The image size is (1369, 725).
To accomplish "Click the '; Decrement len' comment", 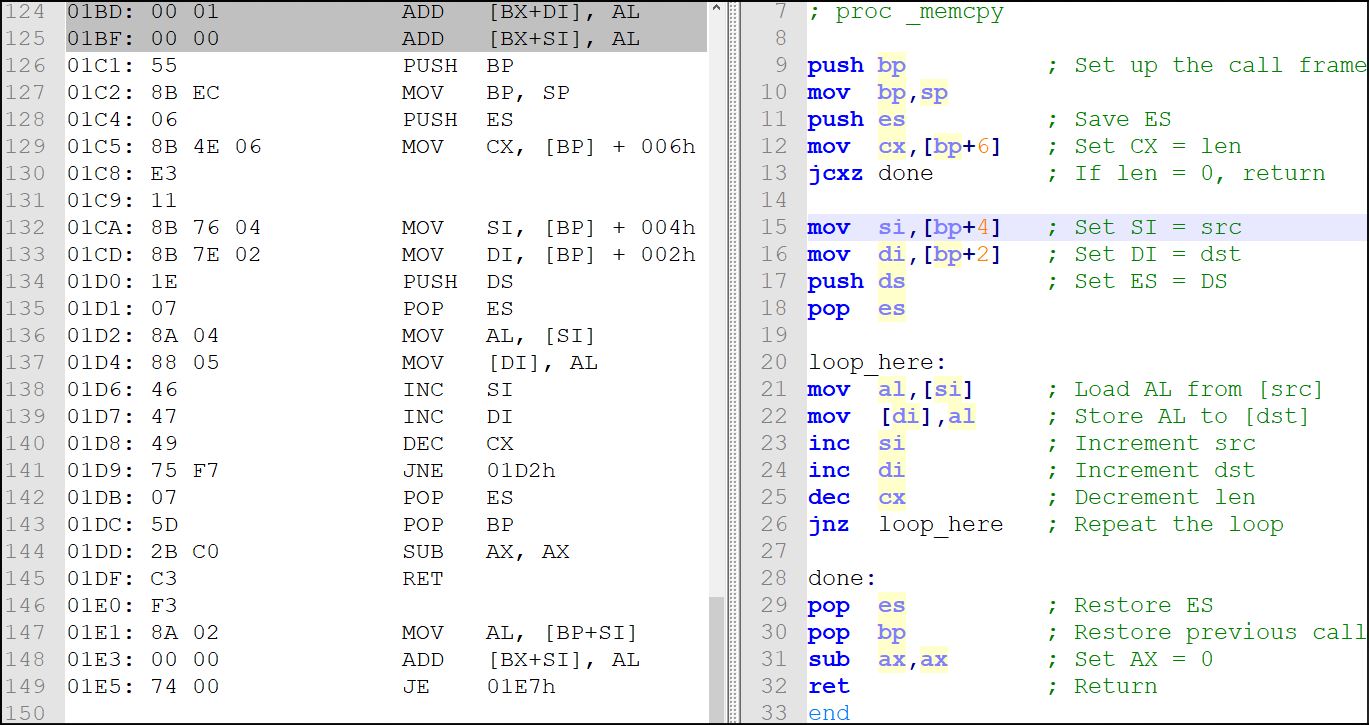I will (x=1151, y=499).
